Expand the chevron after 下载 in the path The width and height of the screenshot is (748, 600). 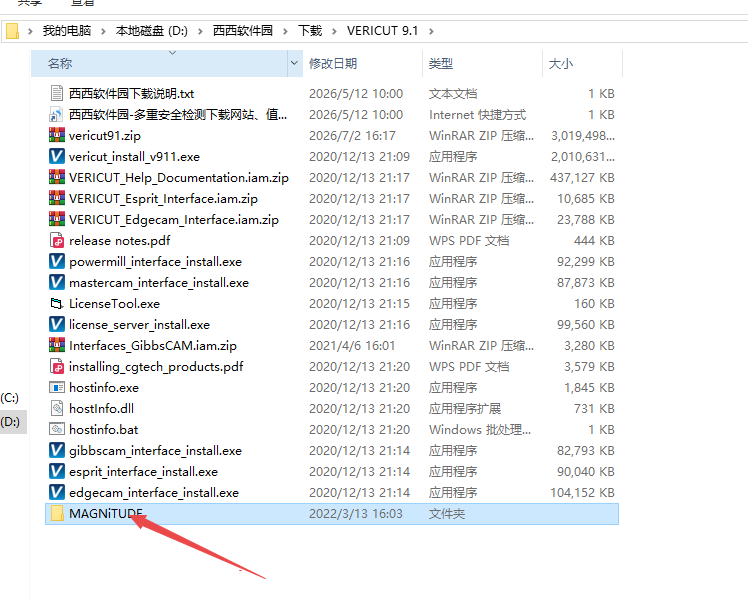pos(334,31)
